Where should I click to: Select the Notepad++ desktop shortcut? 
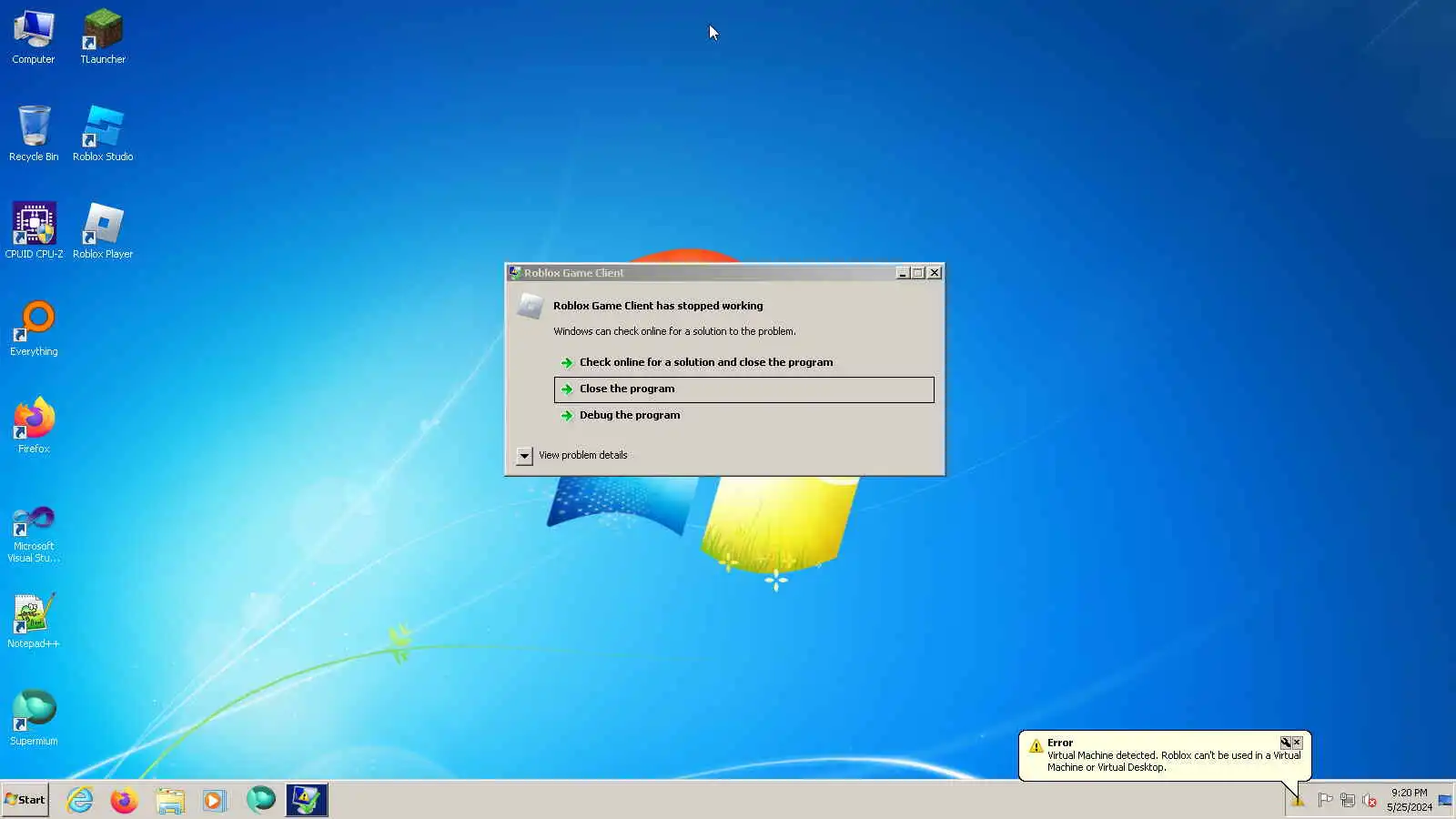pyautogui.click(x=34, y=621)
